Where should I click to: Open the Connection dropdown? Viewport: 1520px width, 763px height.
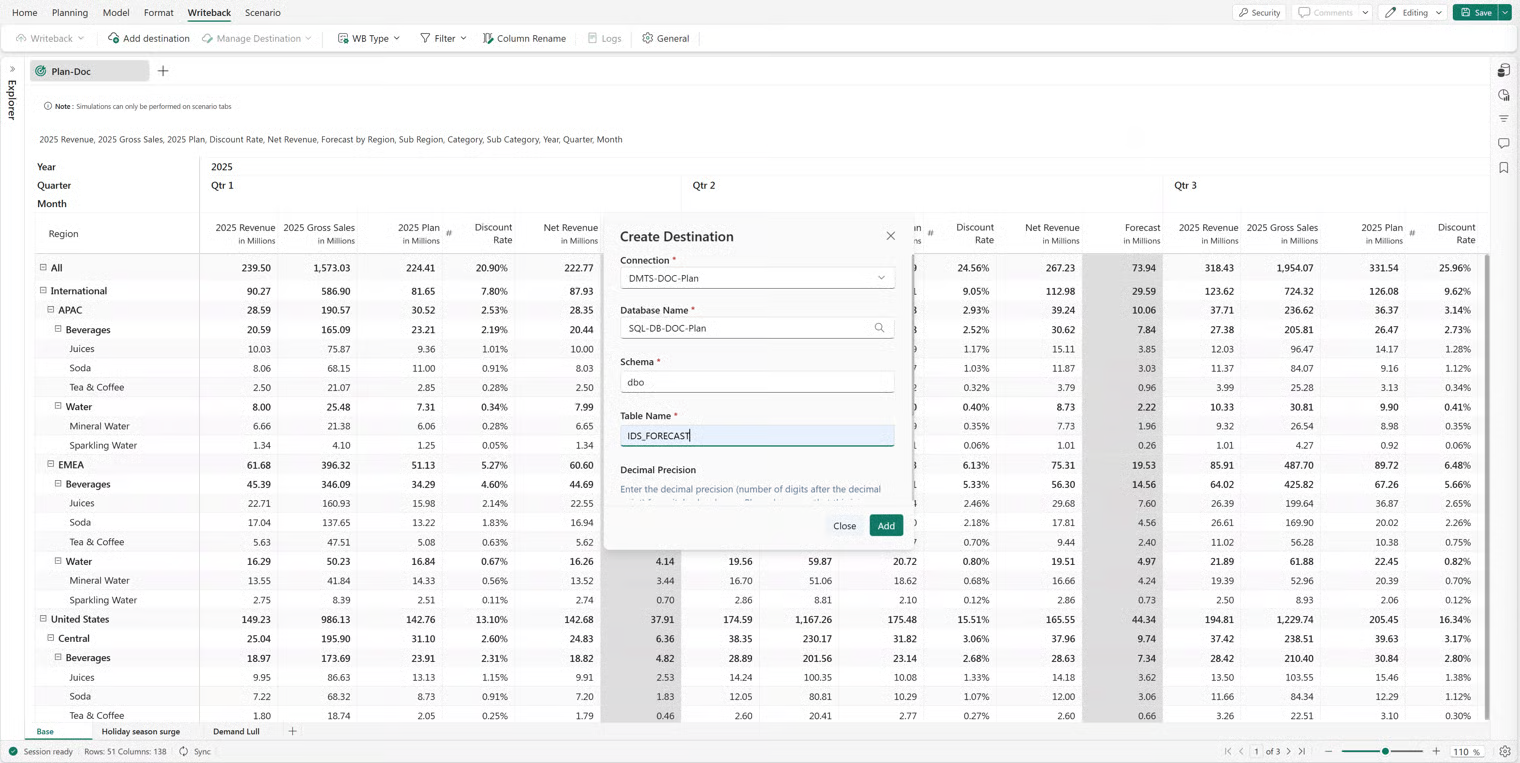(756, 278)
